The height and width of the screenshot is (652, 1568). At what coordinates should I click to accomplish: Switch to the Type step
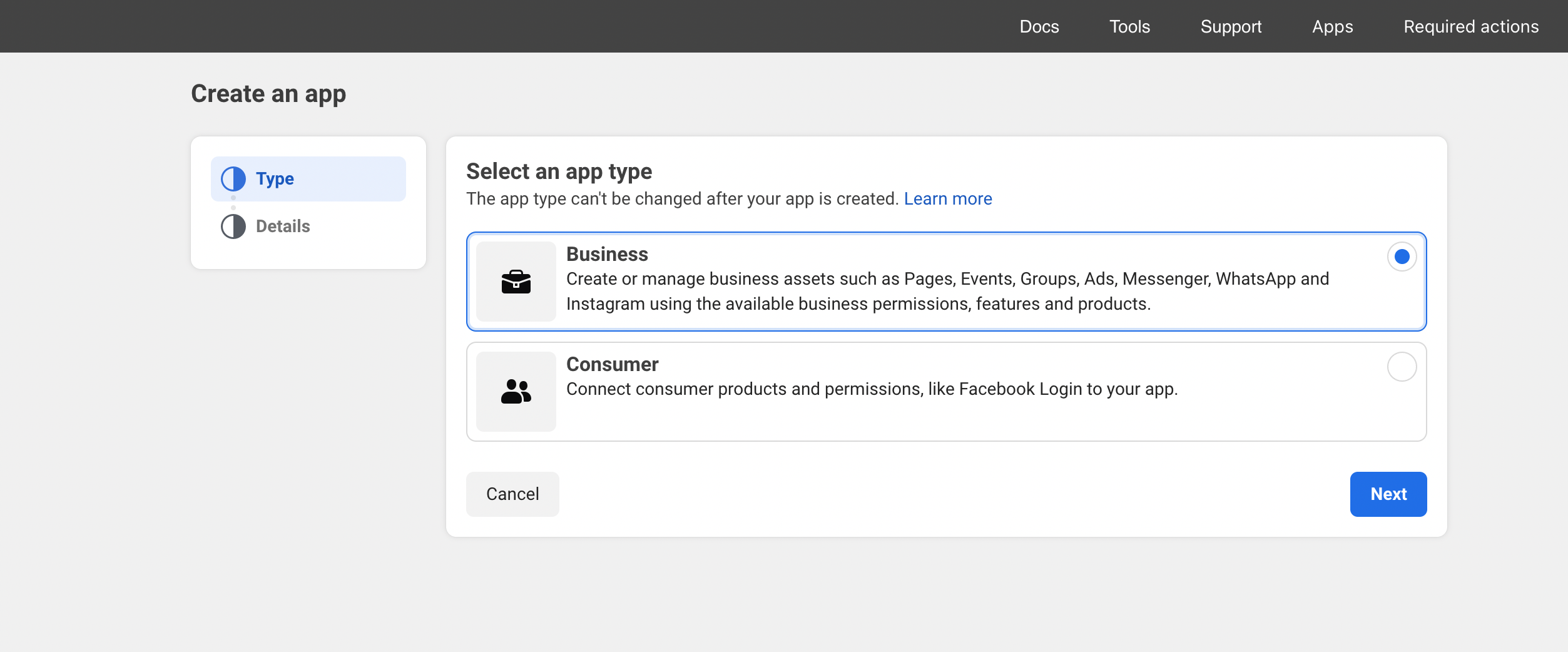(275, 179)
